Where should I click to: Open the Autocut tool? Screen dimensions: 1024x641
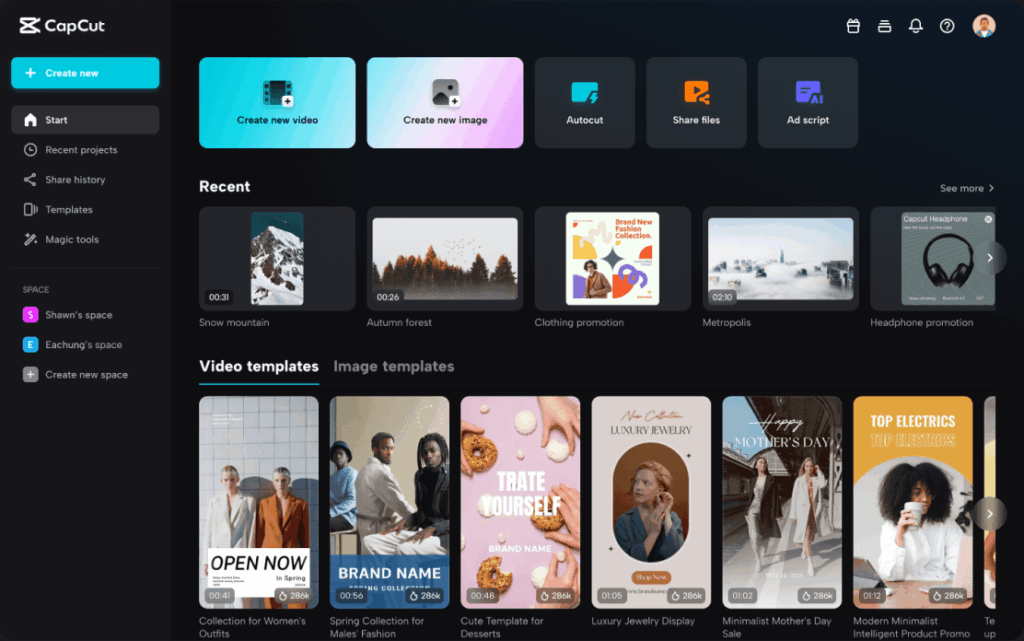[584, 102]
